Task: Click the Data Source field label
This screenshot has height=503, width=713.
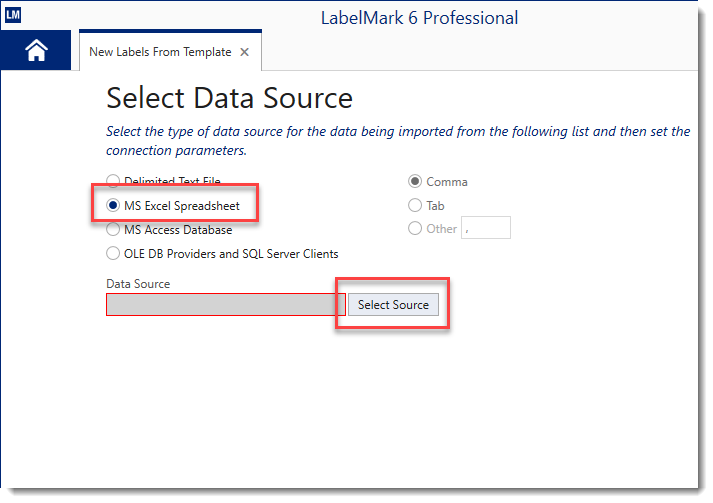Action: click(138, 284)
